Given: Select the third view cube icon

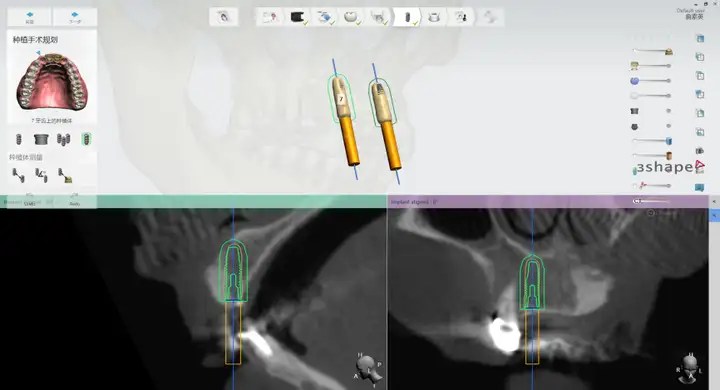Looking at the screenshot, I should [x=700, y=75].
